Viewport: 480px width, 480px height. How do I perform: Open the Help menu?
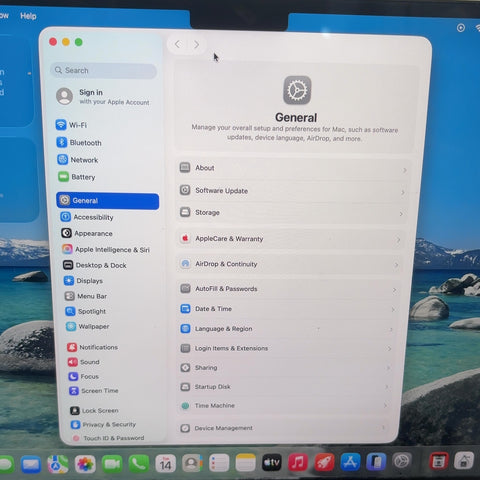click(28, 16)
